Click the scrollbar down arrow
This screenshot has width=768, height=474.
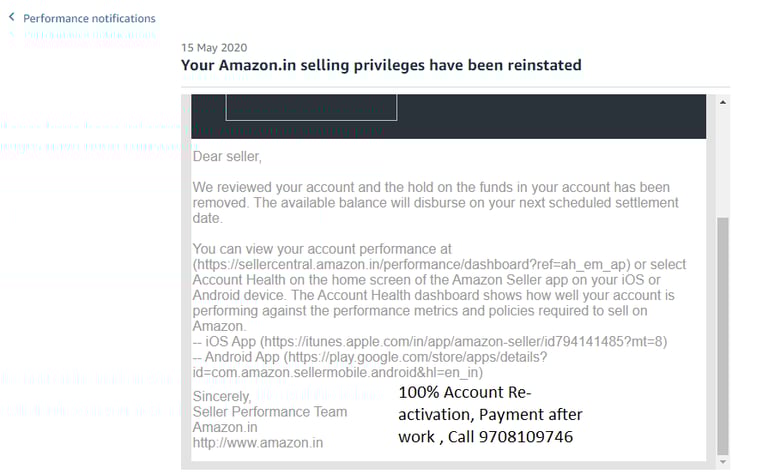pyautogui.click(x=724, y=462)
